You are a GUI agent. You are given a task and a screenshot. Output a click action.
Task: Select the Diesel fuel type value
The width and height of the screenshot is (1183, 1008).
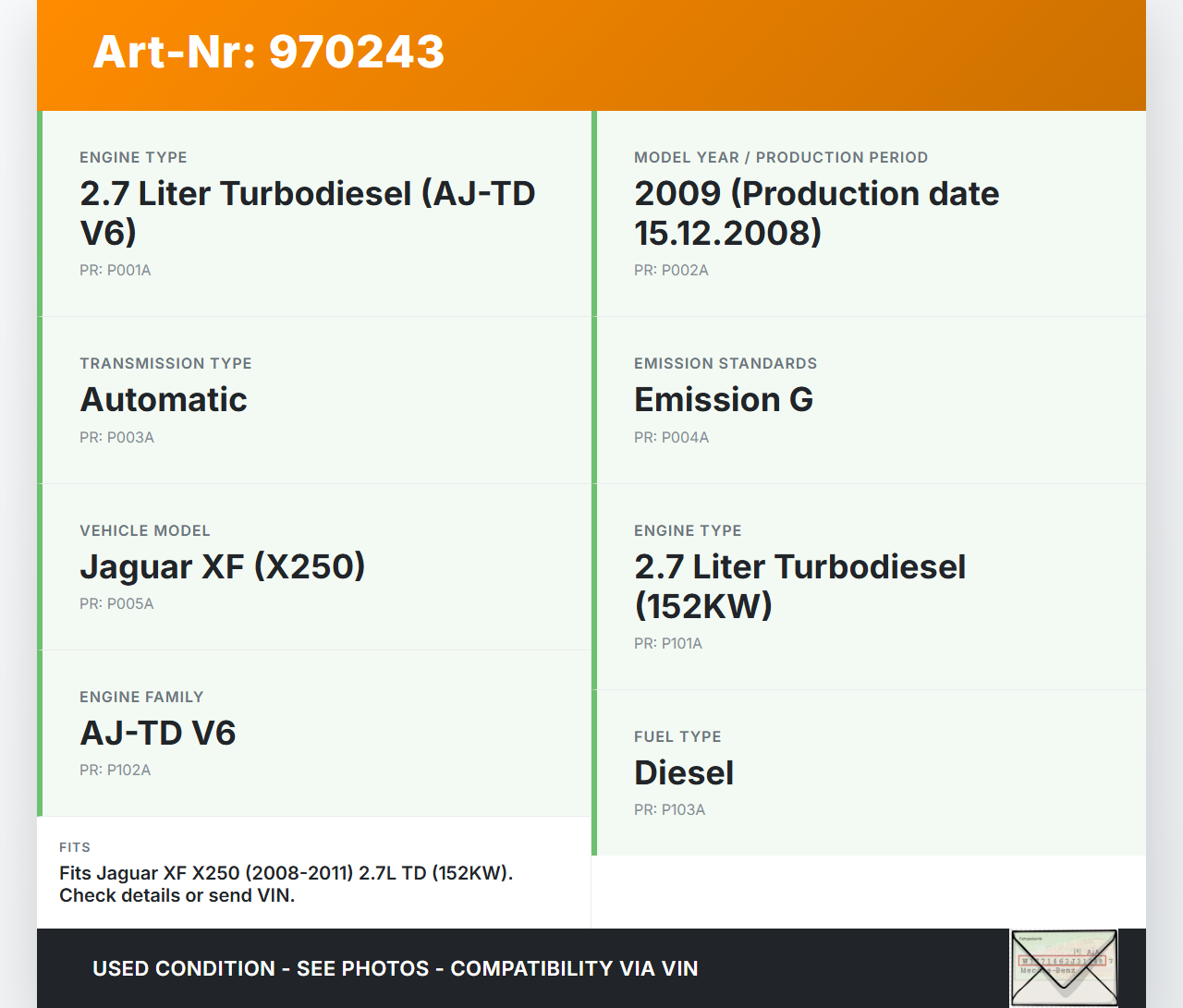[684, 772]
